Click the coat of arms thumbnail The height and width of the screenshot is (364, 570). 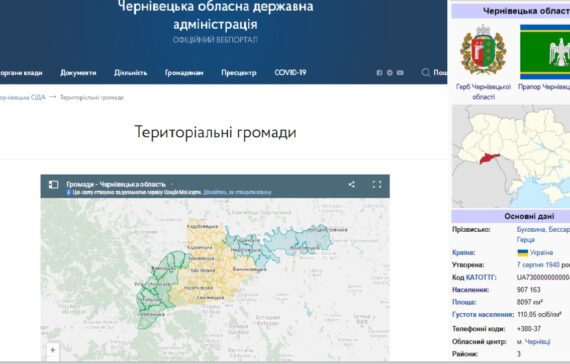483,51
